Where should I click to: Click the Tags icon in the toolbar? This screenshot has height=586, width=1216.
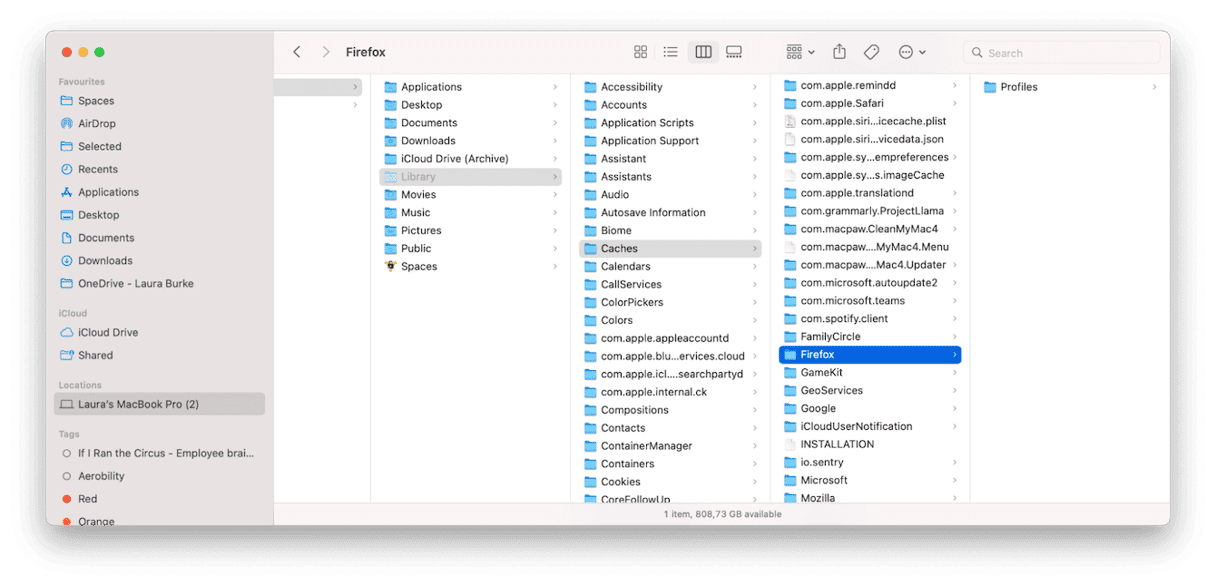point(871,51)
